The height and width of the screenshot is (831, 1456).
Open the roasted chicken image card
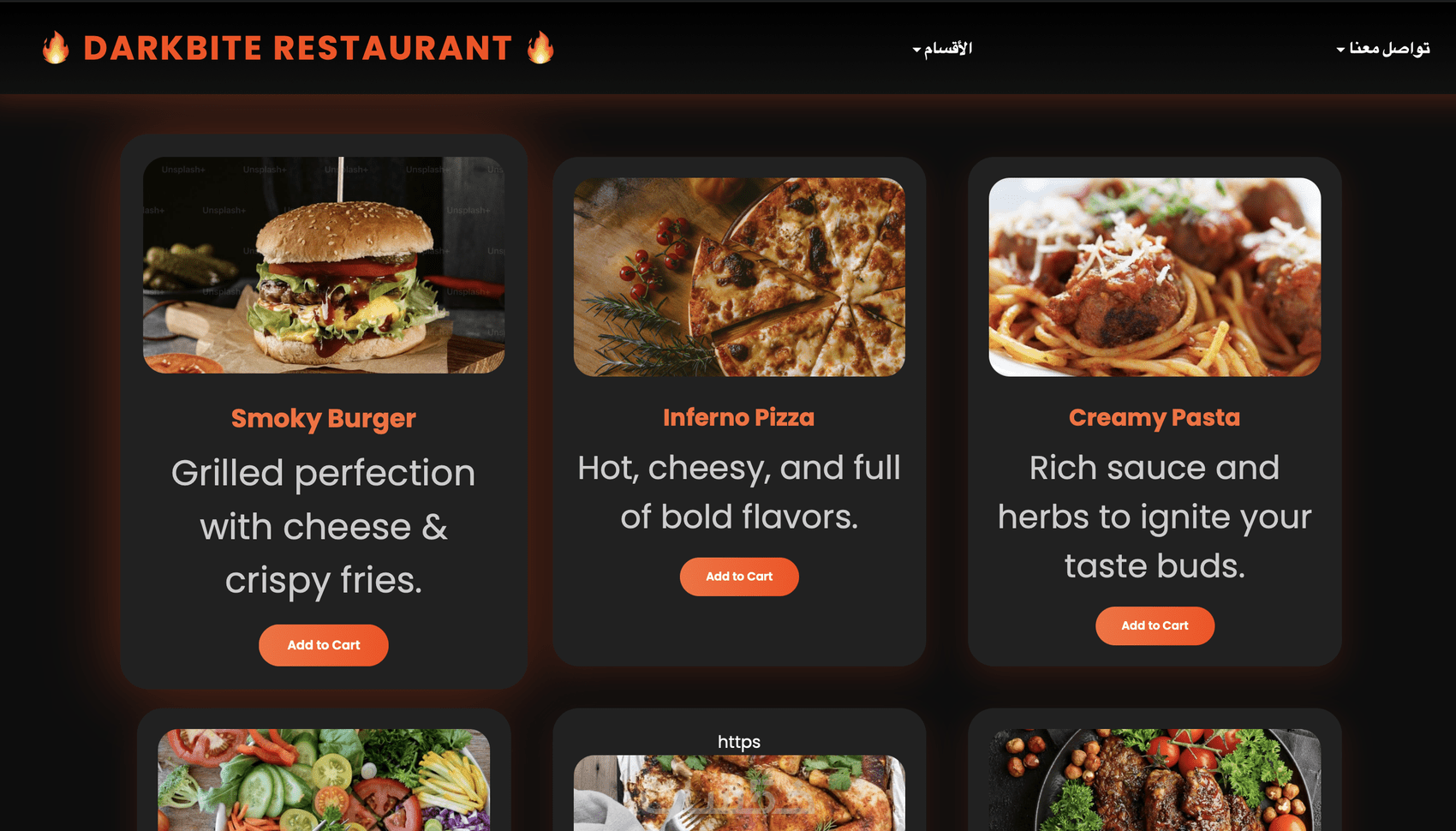(x=739, y=792)
